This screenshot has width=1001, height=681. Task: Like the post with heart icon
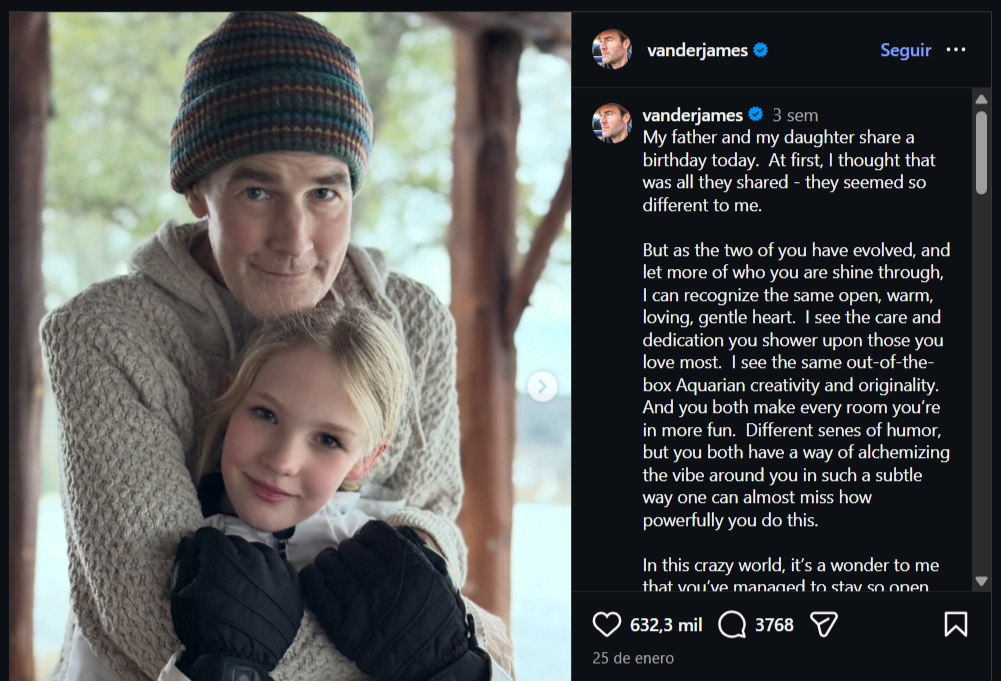[607, 625]
